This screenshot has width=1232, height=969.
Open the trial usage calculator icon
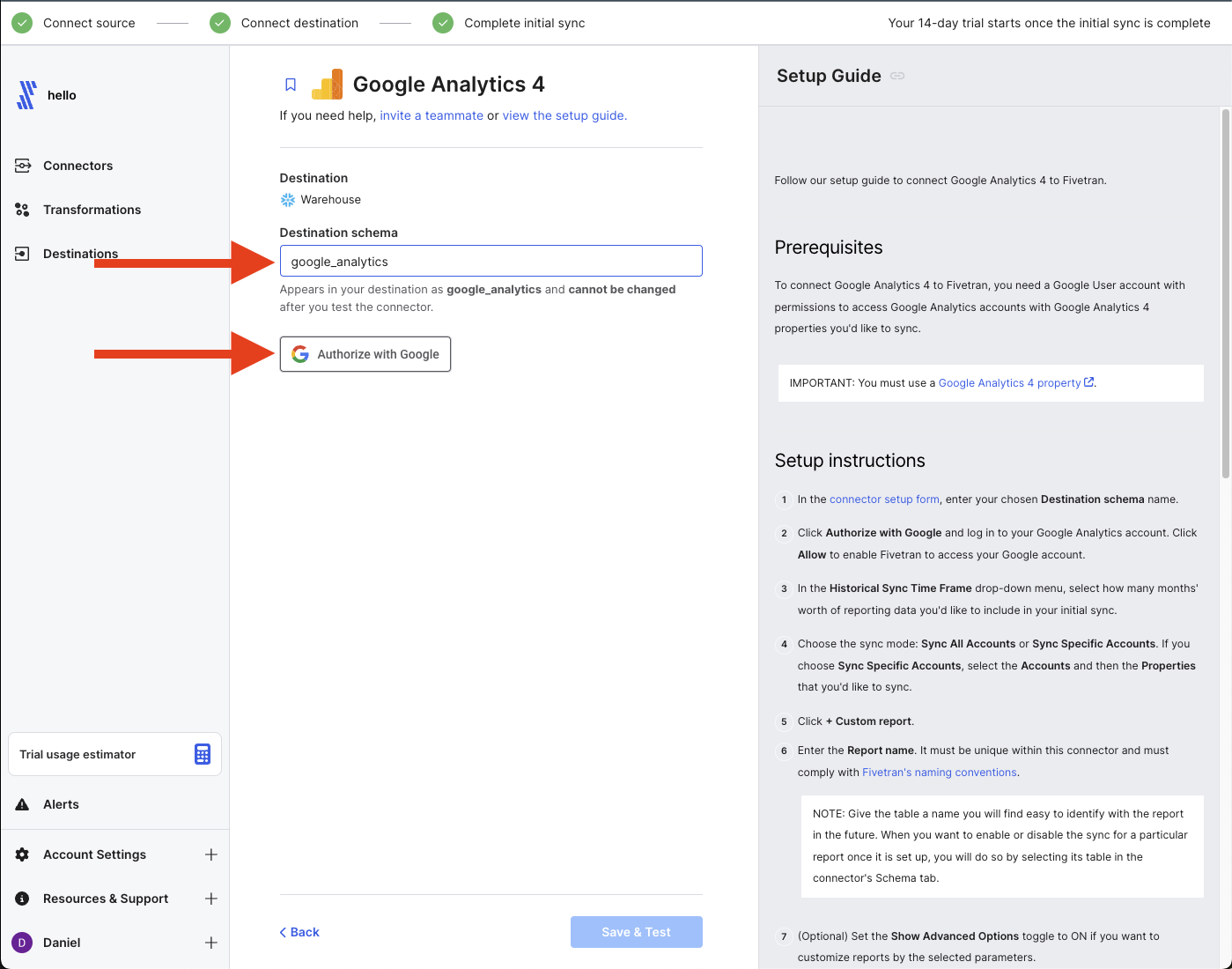[x=203, y=754]
